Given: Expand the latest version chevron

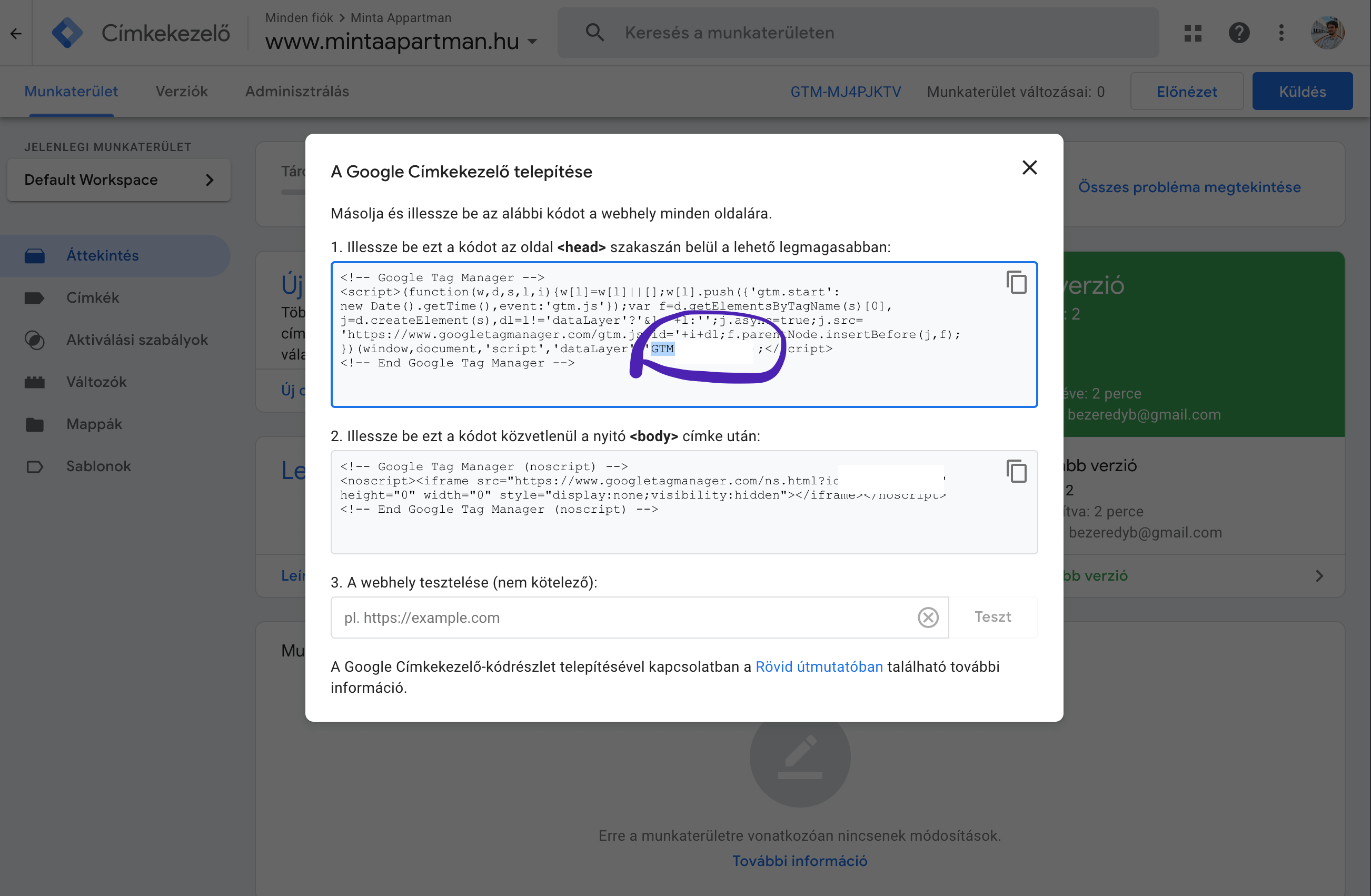Looking at the screenshot, I should tap(1319, 576).
